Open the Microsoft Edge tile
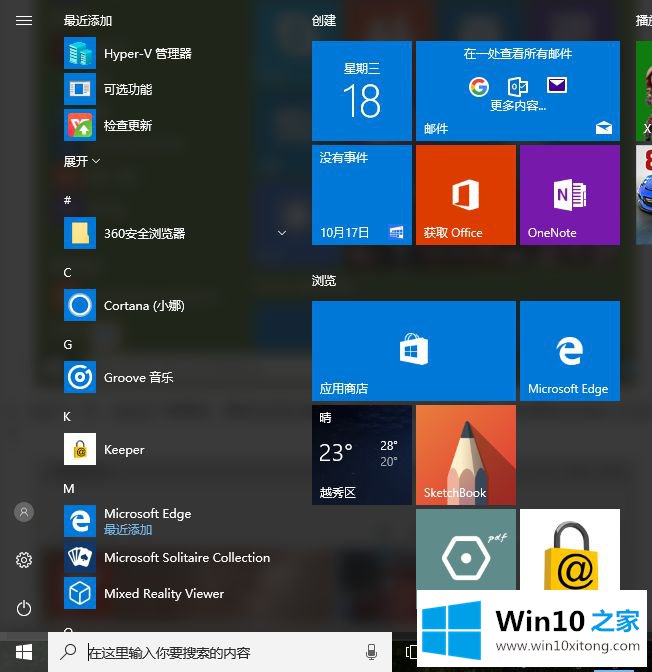Screen dimensions: 652x672 570,351
